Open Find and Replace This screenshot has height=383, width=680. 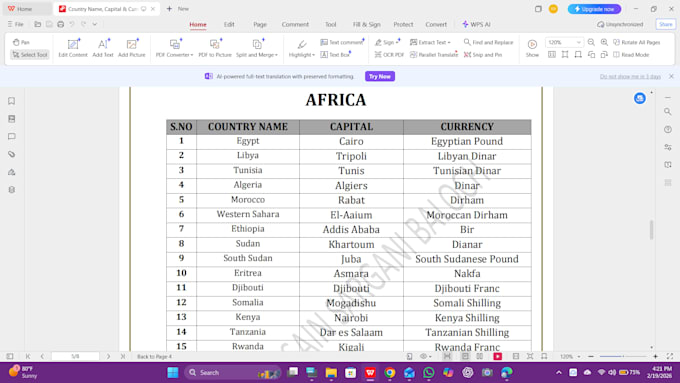[x=488, y=42]
